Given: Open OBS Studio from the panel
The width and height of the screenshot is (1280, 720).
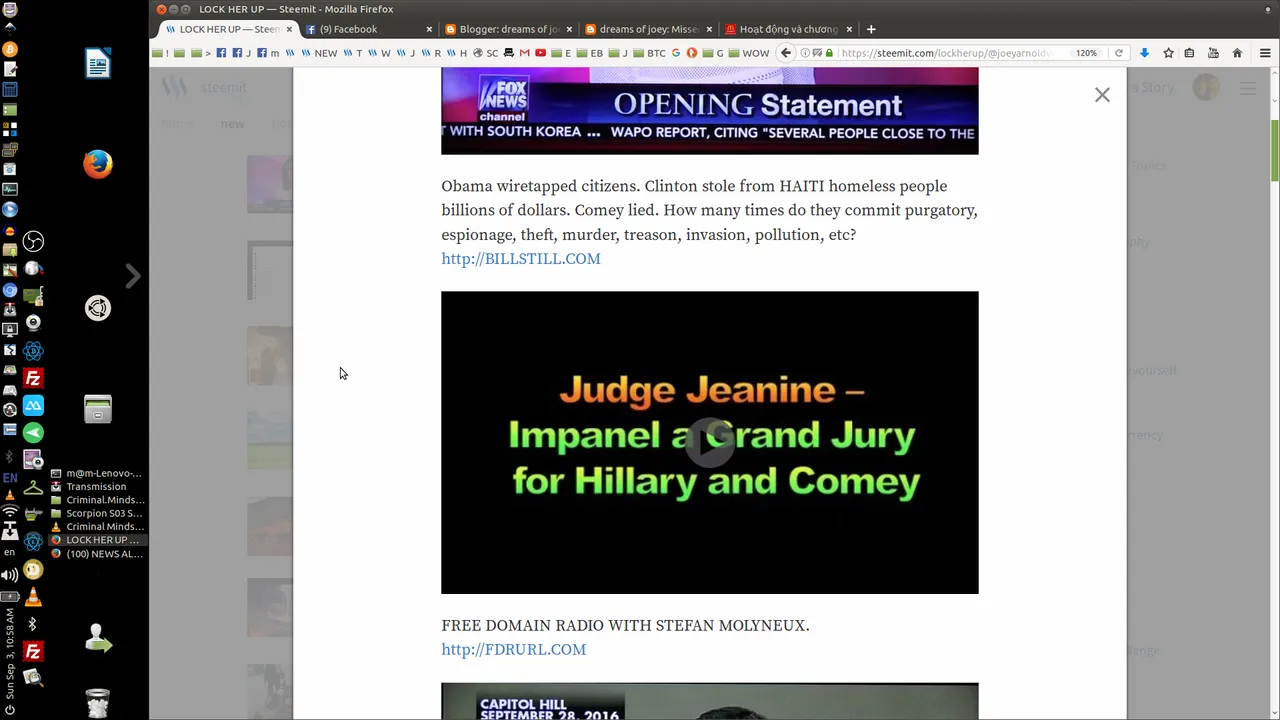Looking at the screenshot, I should tap(33, 241).
